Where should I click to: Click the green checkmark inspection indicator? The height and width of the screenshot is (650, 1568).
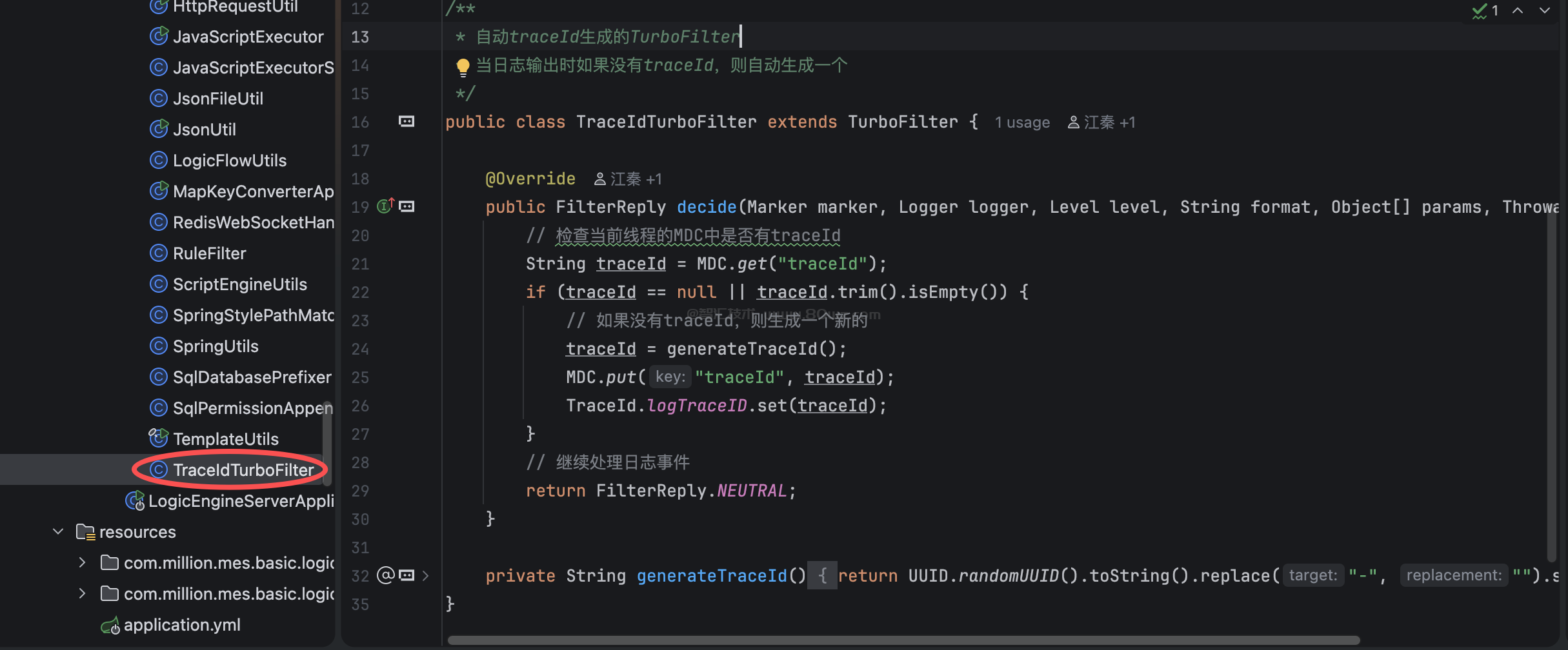pos(1480,11)
